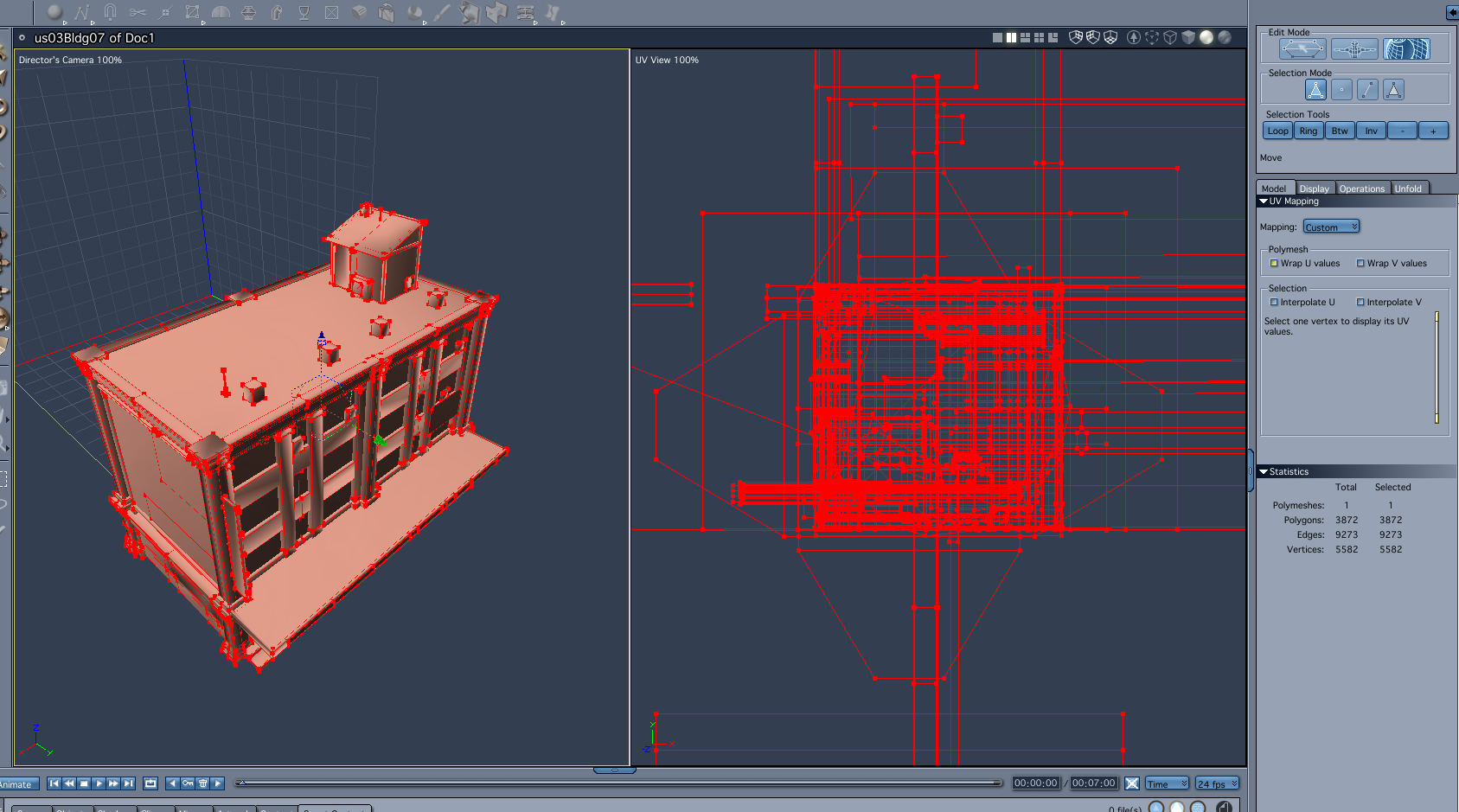
Task: Switch to the Display tab
Action: coord(1315,188)
